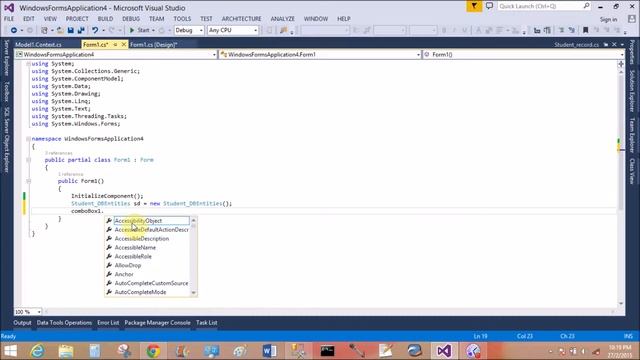This screenshot has height=360, width=640.
Task: Open the Data Tools Operations tab
Action: [x=64, y=323]
